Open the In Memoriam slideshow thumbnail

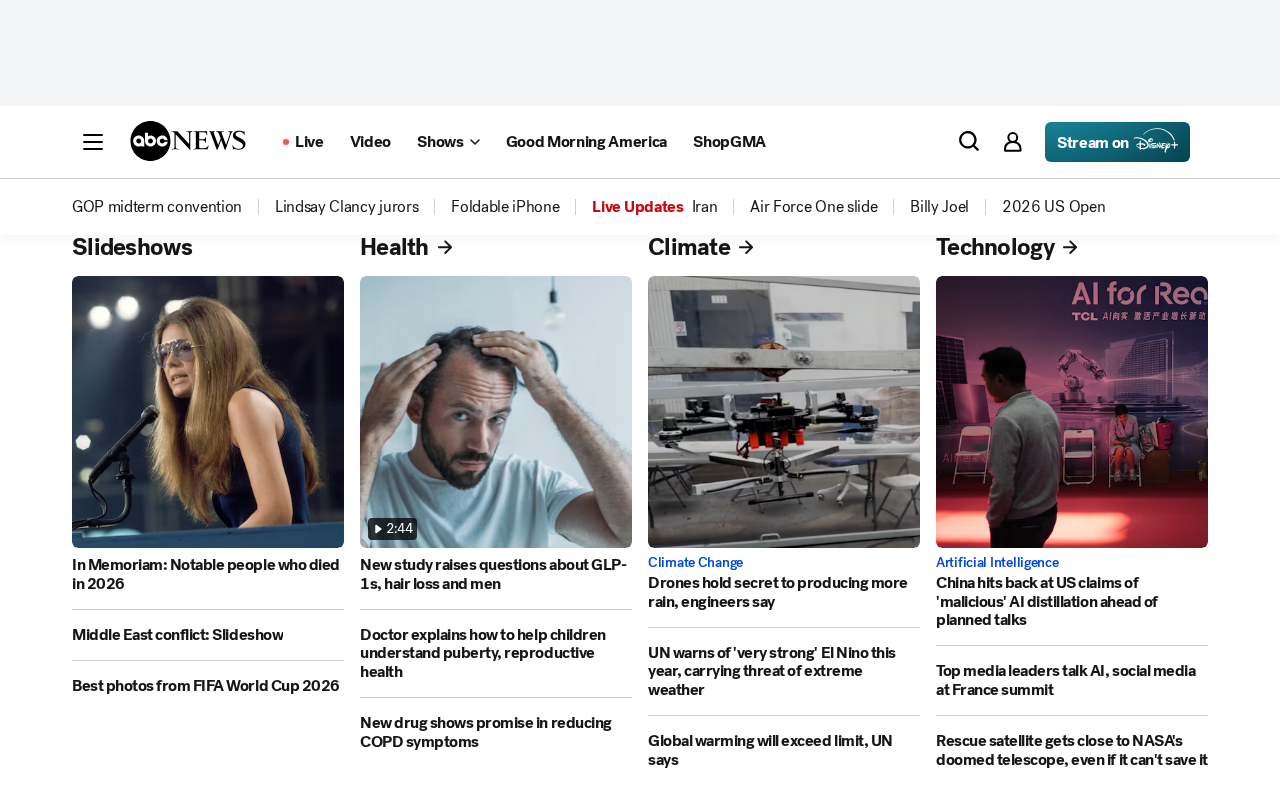pyautogui.click(x=208, y=412)
